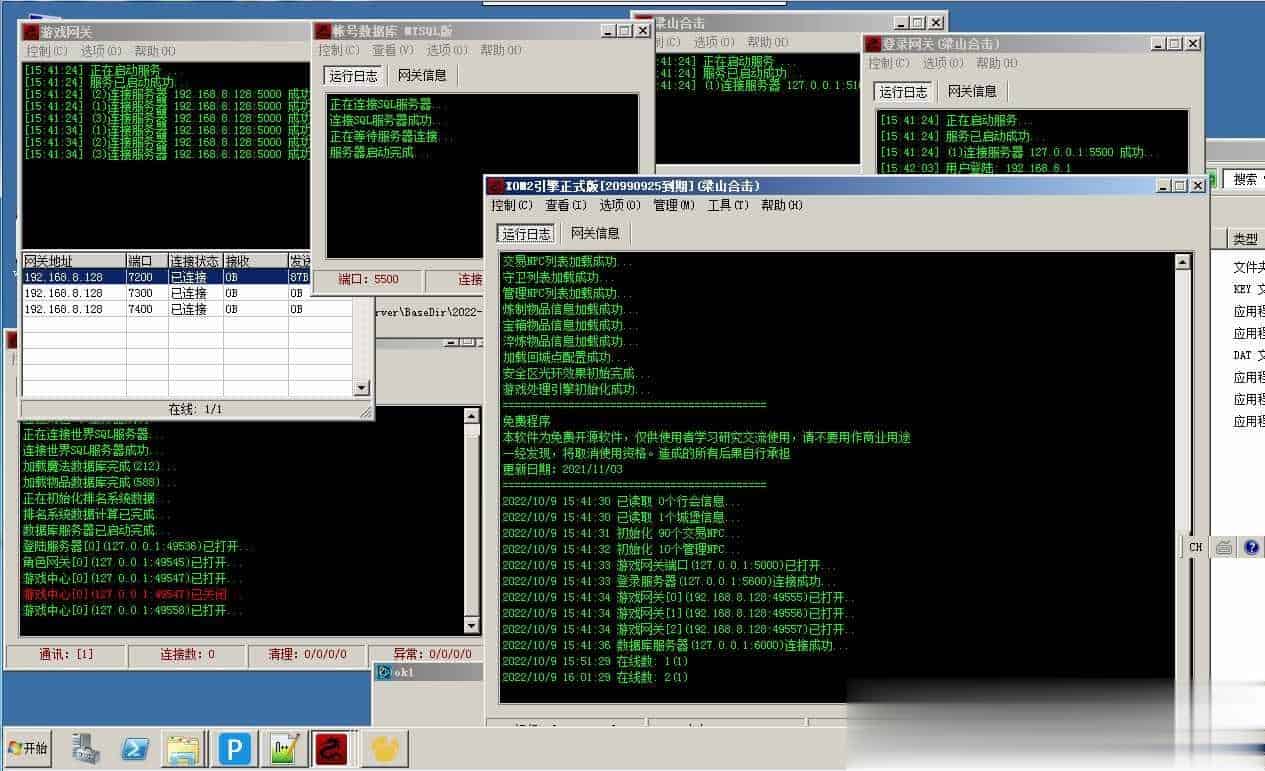Click the keyboard icon in the language bar

pyautogui.click(x=1224, y=547)
